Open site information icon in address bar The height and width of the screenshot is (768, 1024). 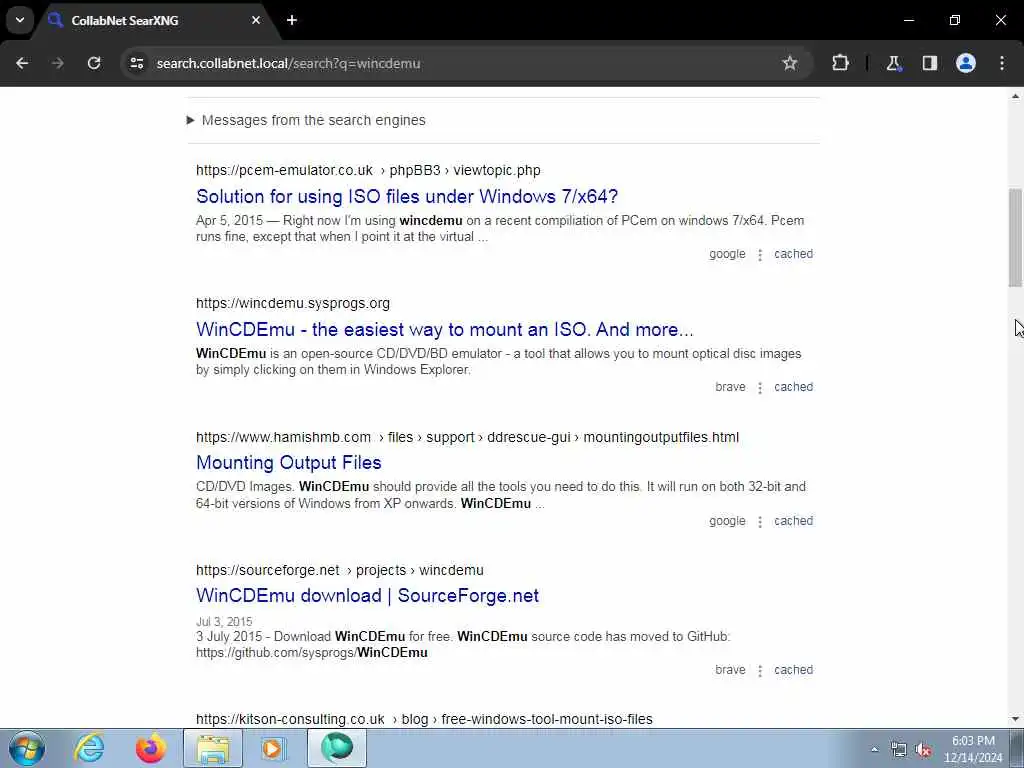(x=136, y=63)
